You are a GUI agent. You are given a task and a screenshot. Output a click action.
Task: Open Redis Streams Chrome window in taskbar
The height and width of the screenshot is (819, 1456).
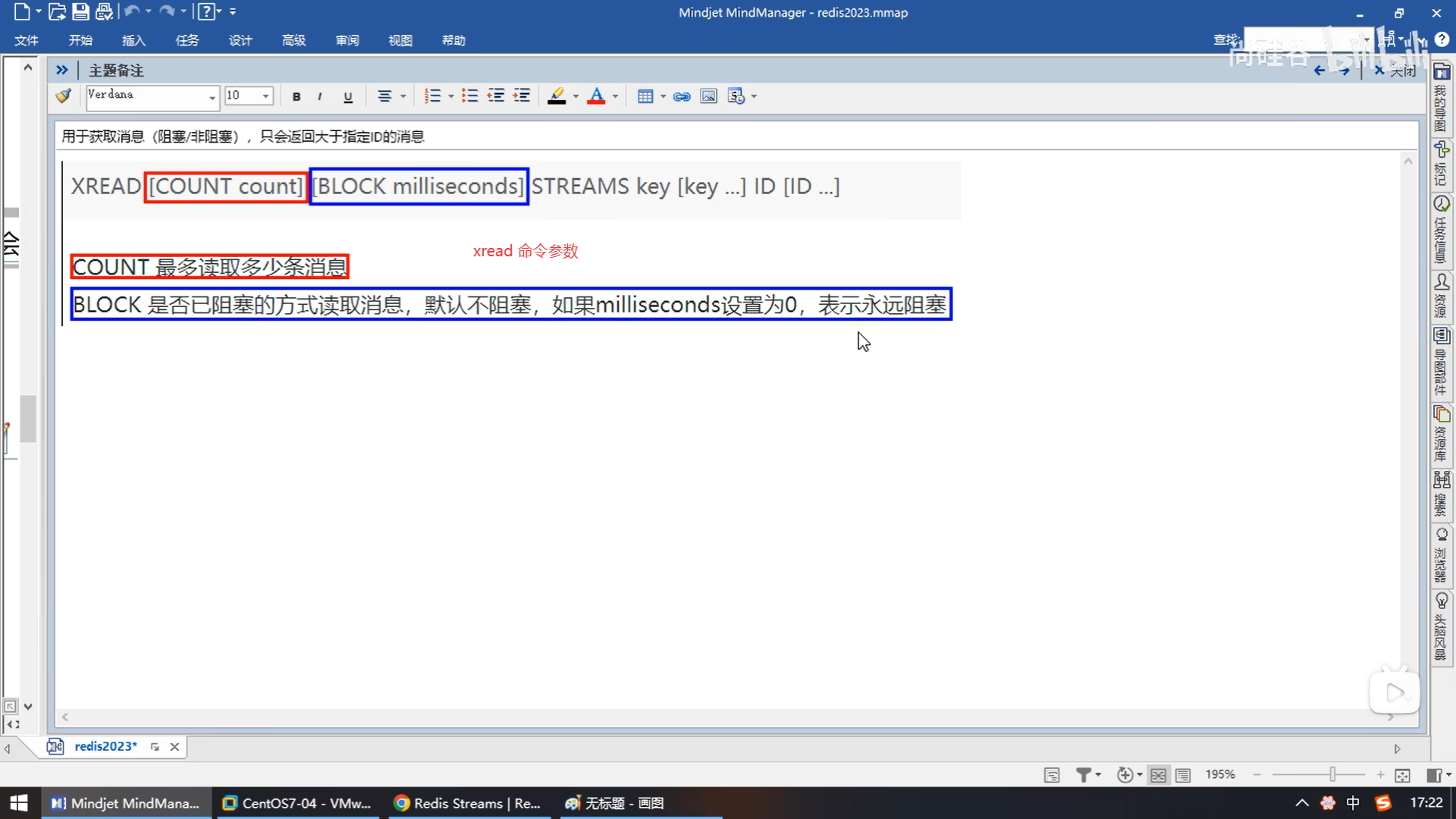point(468,803)
